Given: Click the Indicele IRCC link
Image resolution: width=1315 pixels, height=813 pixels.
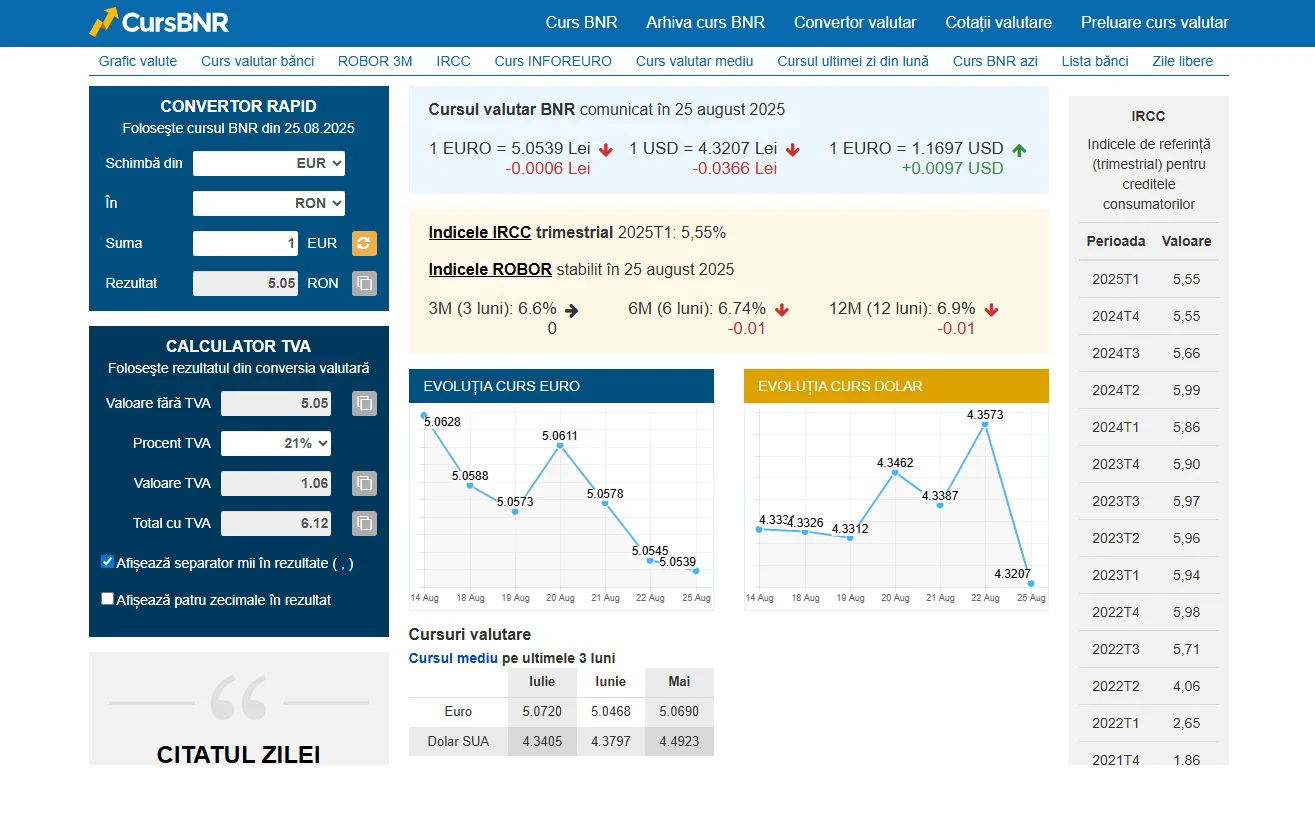Looking at the screenshot, I should point(480,232).
